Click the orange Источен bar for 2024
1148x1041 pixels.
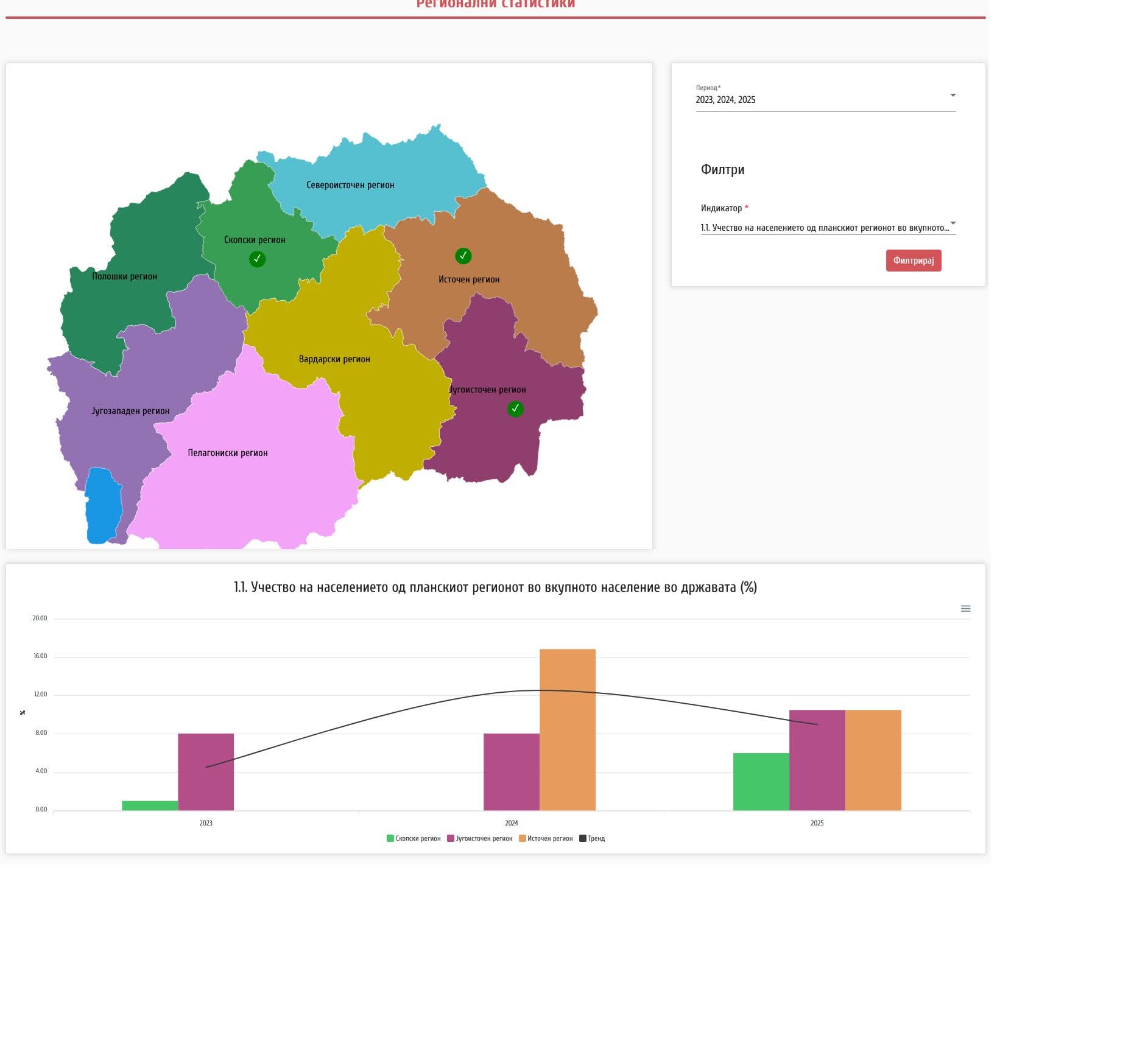(x=567, y=729)
